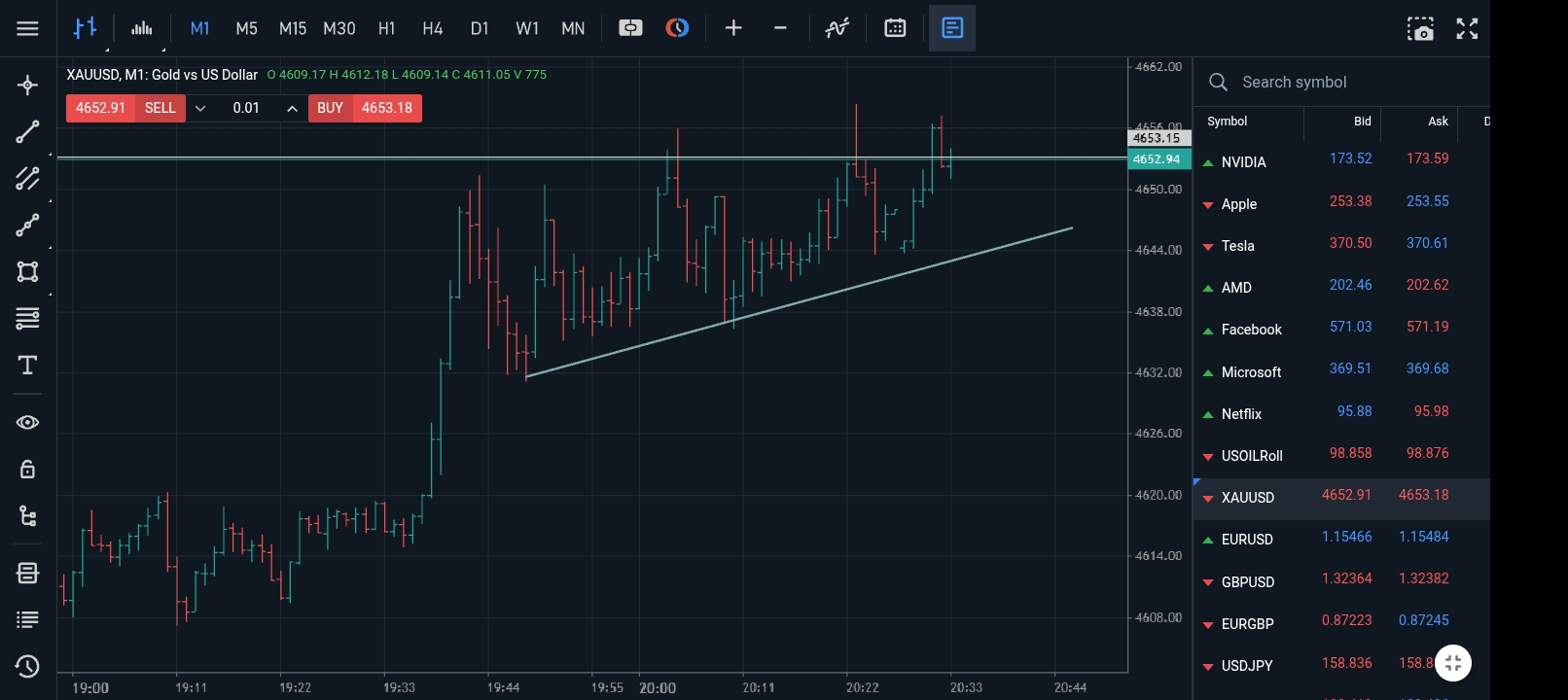Toggle the one-click trading panel icon

click(x=630, y=28)
